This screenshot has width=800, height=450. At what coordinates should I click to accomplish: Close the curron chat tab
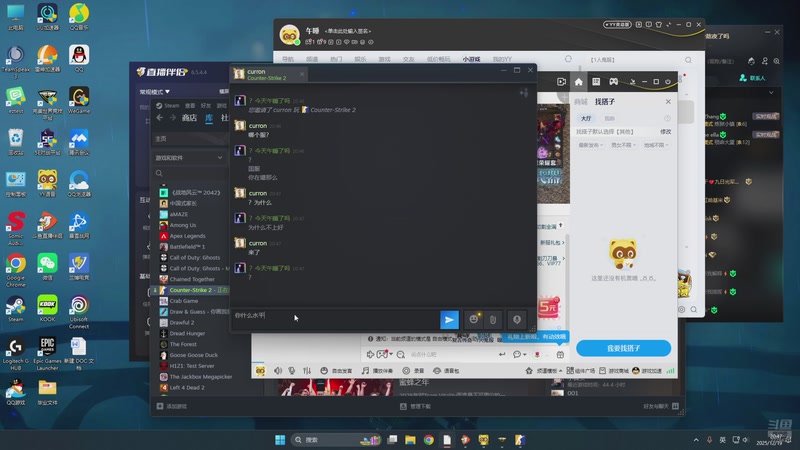pyautogui.click(x=302, y=74)
